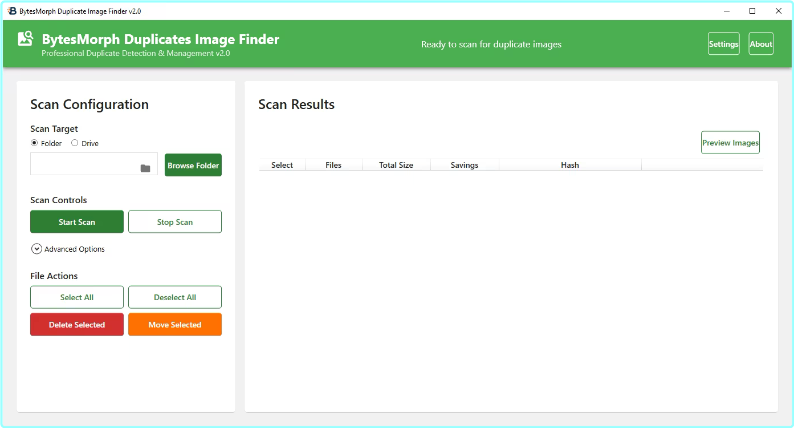Open the Settings button in header
794x428 pixels.
pyautogui.click(x=723, y=44)
